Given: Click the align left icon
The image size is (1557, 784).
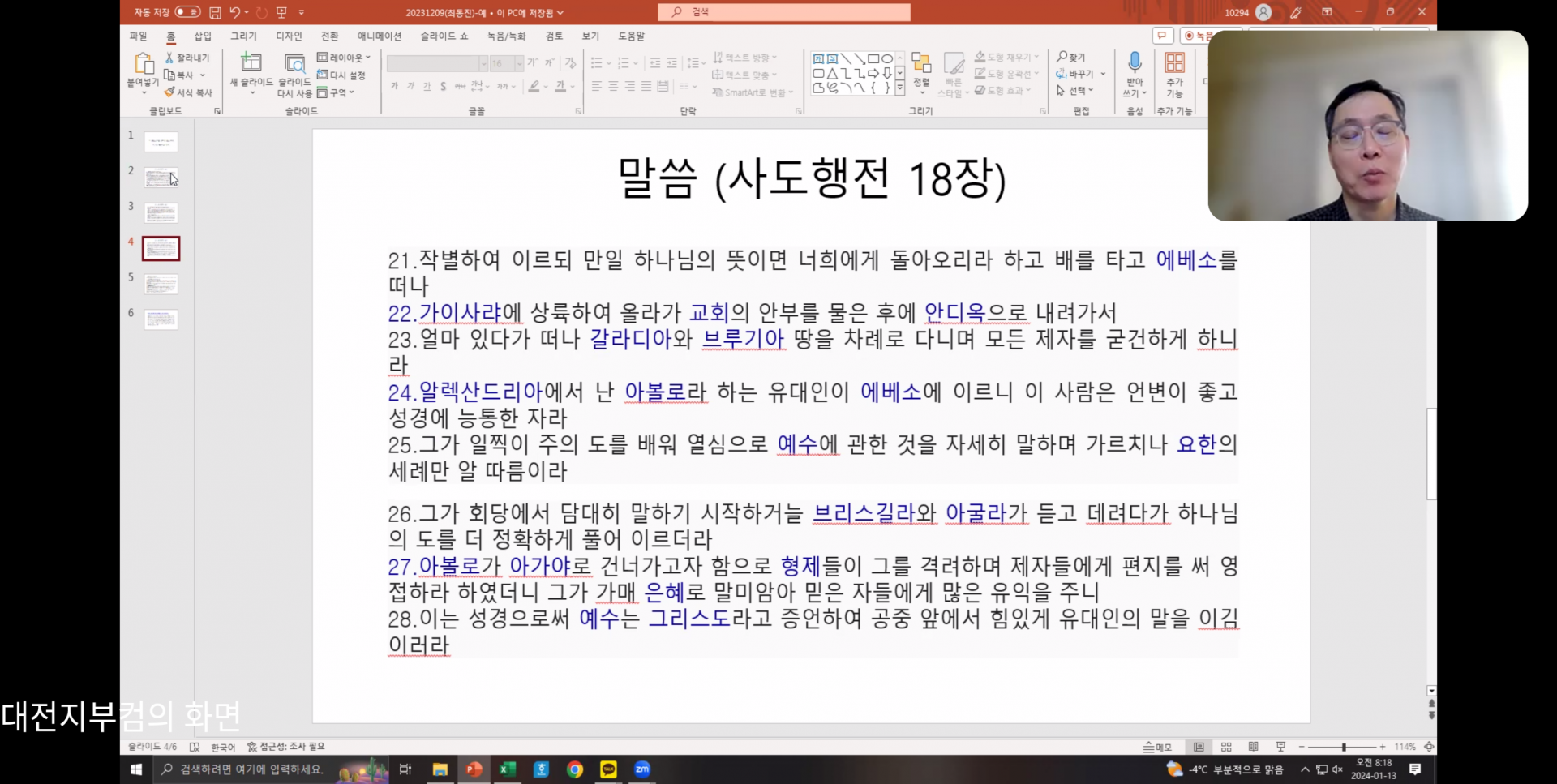Looking at the screenshot, I should coord(597,86).
